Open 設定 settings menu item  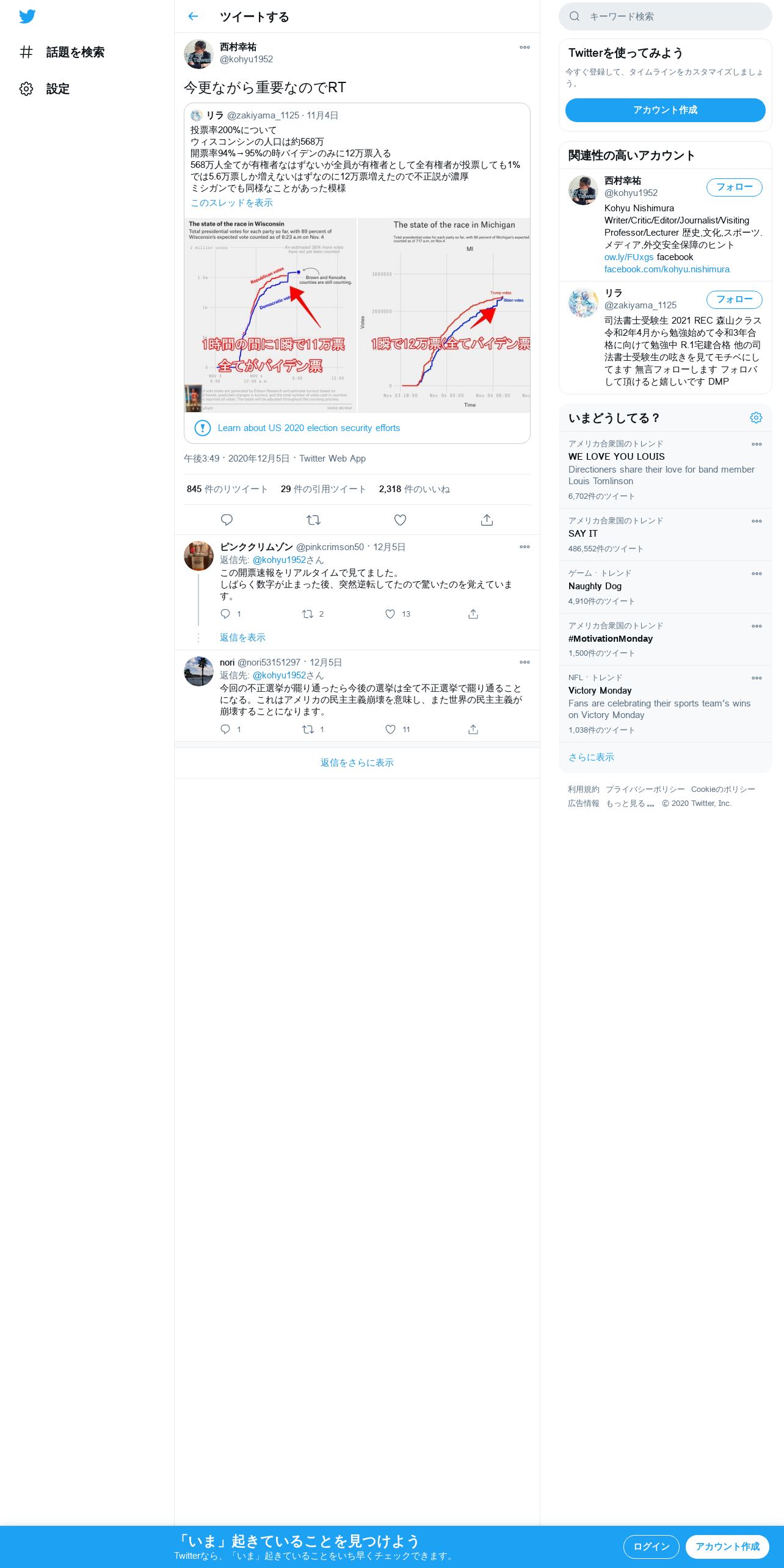point(45,89)
